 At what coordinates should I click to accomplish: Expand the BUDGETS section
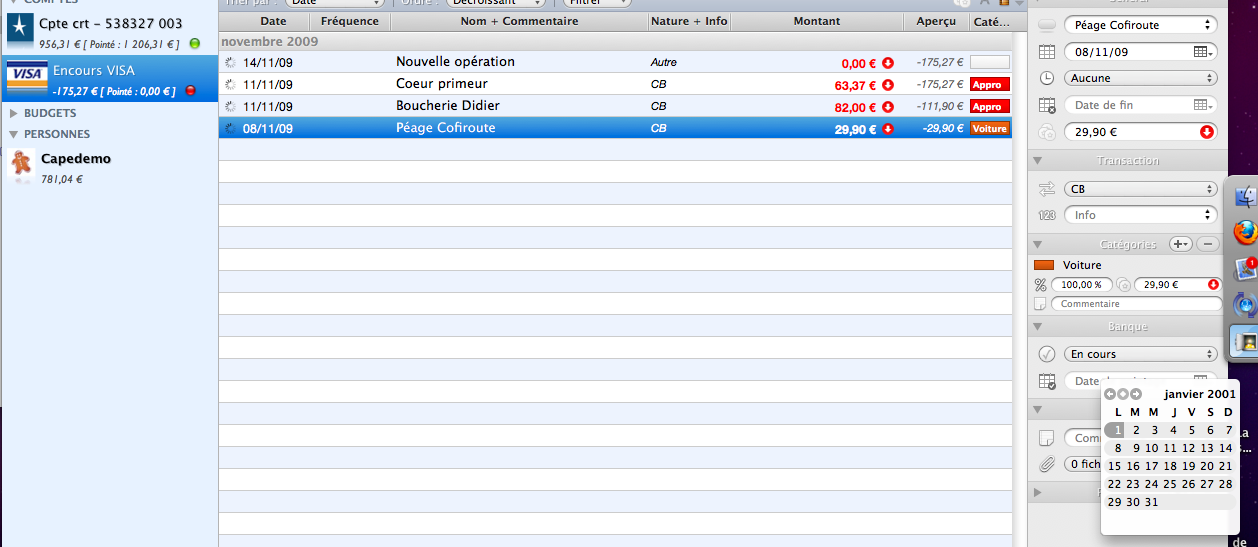coord(14,114)
